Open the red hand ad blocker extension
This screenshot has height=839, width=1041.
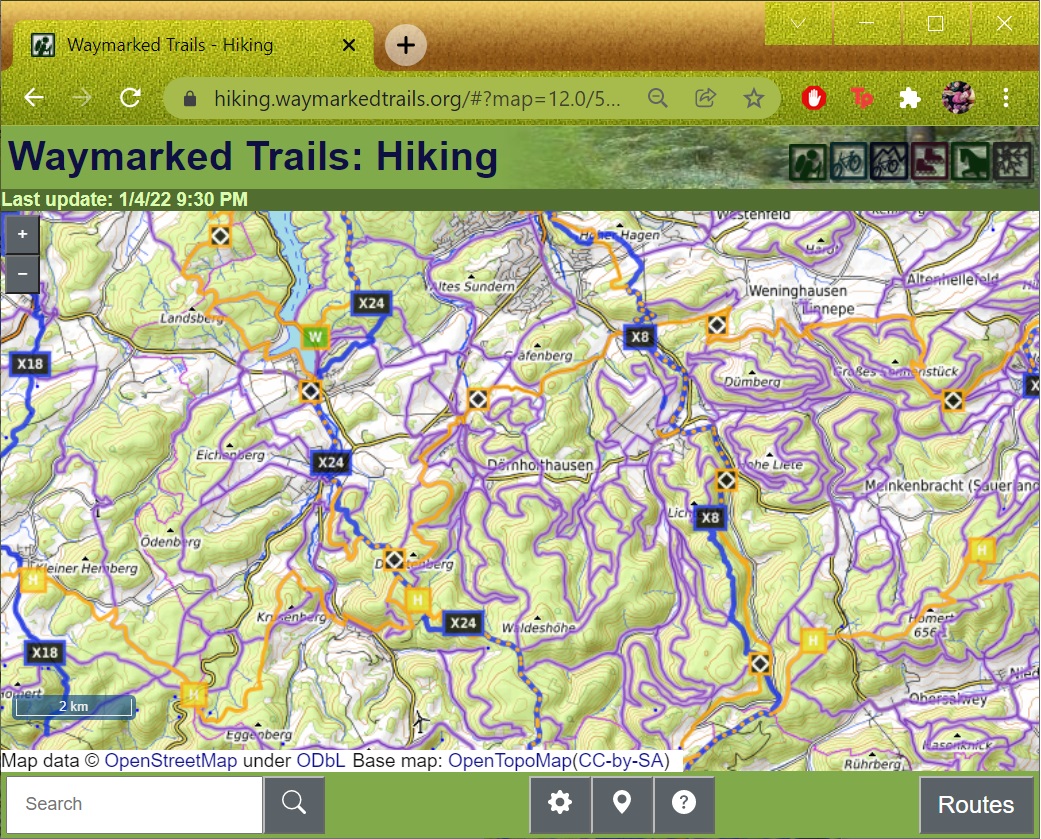click(x=813, y=98)
